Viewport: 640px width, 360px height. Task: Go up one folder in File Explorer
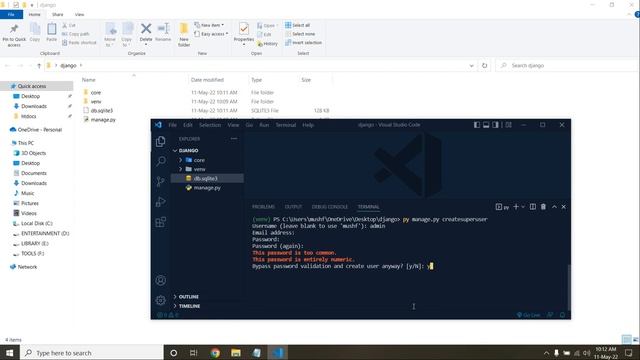coord(39,65)
